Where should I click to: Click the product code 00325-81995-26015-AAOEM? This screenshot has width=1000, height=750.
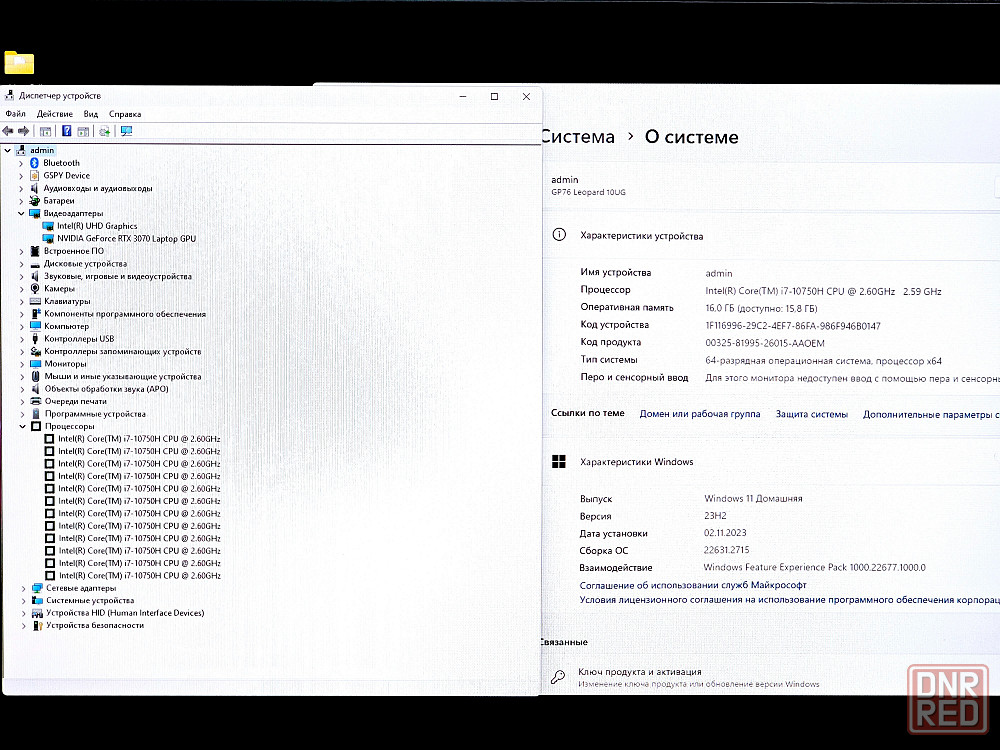[x=765, y=343]
